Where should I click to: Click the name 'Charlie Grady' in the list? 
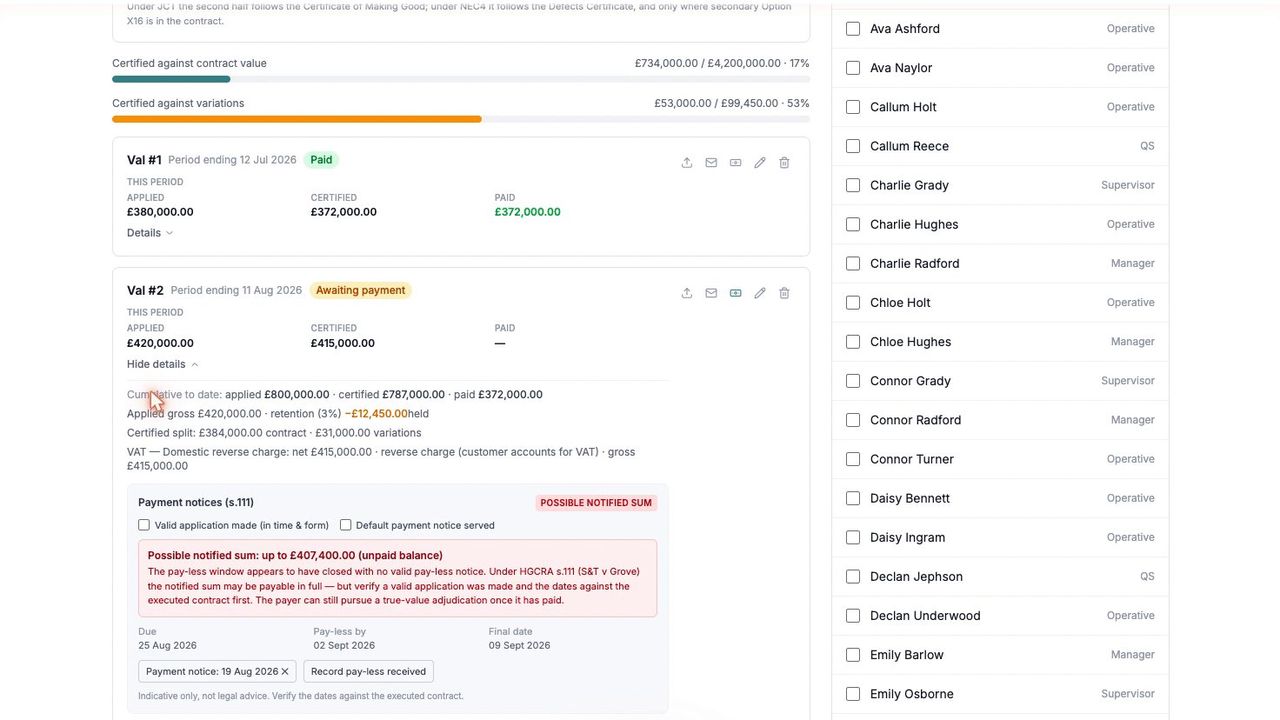909,185
